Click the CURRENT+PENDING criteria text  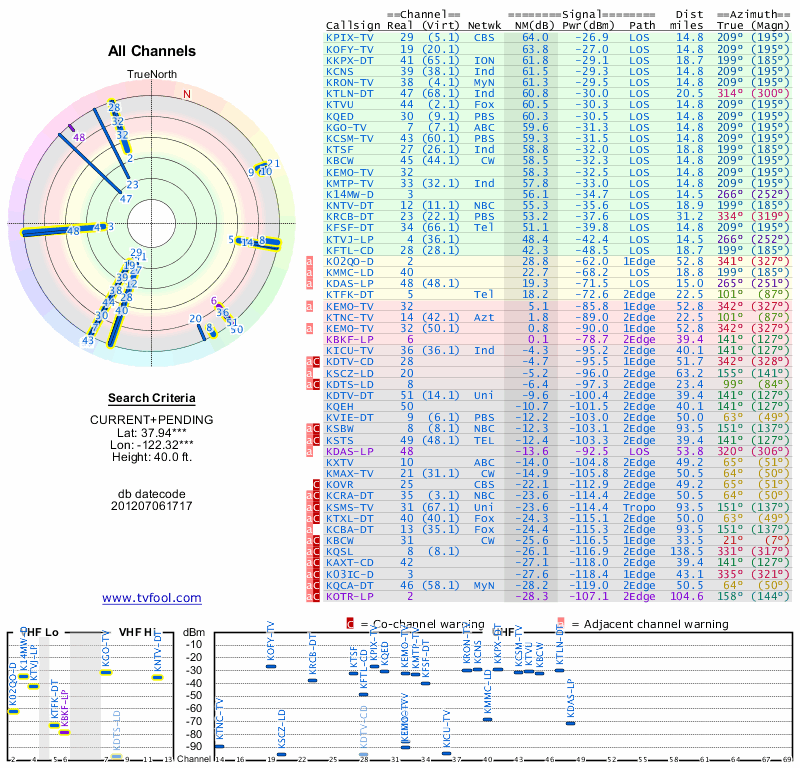pyautogui.click(x=152, y=420)
